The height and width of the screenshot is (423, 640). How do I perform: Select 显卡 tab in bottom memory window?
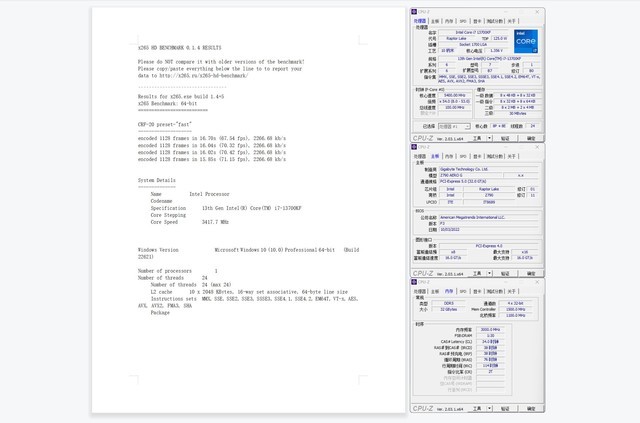[x=477, y=292]
